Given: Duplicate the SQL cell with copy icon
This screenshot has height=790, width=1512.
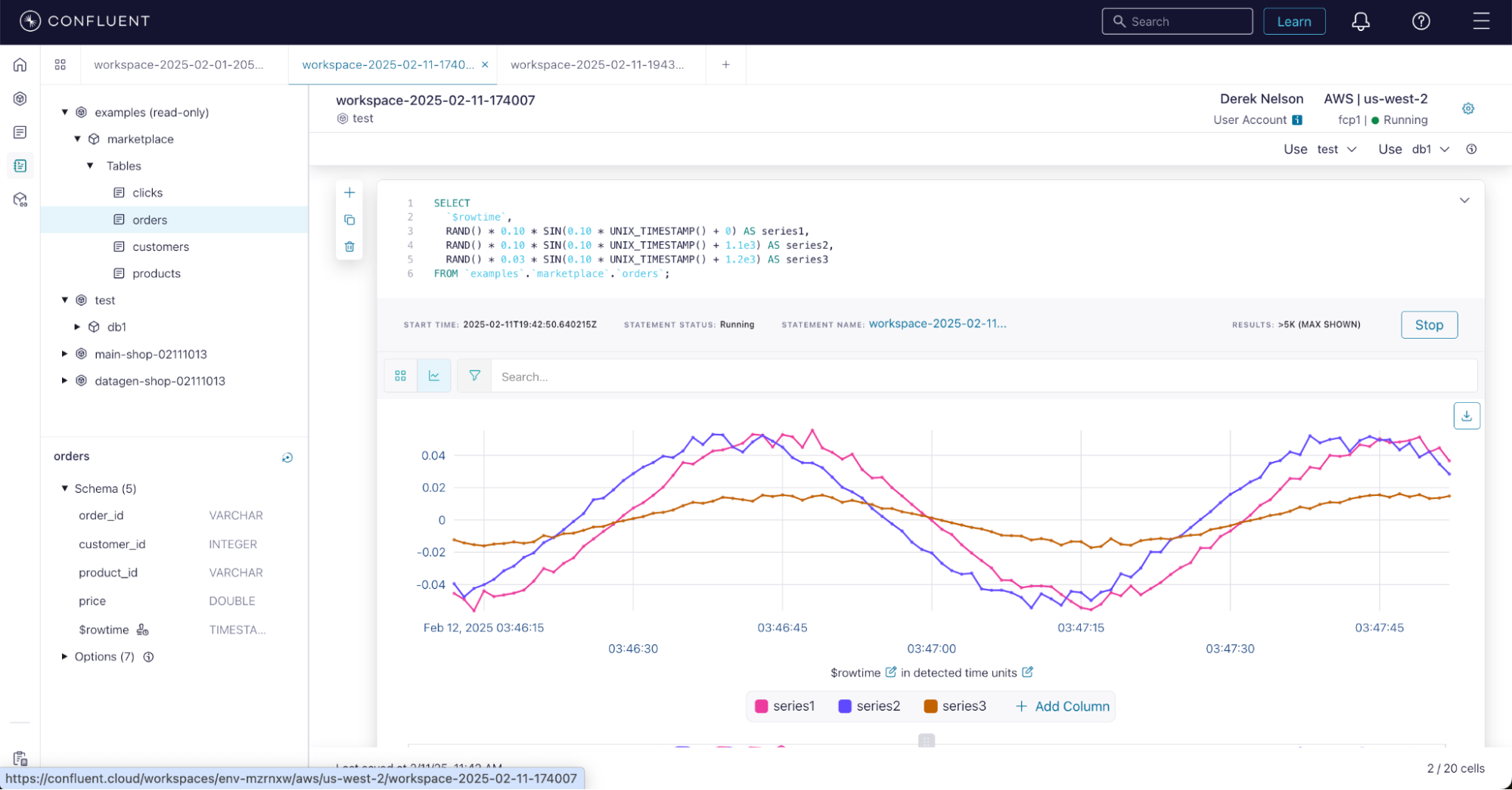Looking at the screenshot, I should [349, 220].
